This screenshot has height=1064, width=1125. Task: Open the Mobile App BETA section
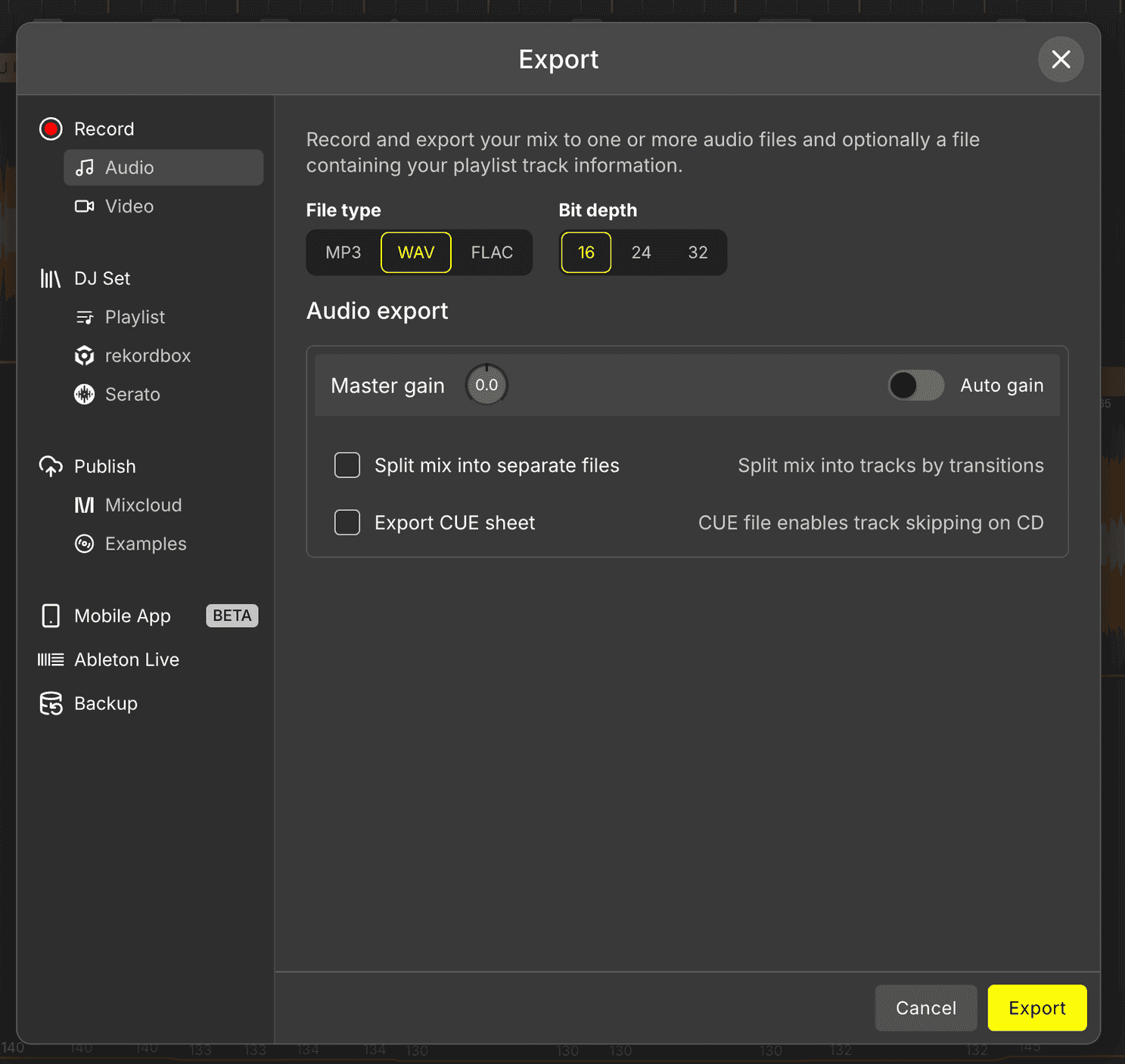pyautogui.click(x=123, y=616)
